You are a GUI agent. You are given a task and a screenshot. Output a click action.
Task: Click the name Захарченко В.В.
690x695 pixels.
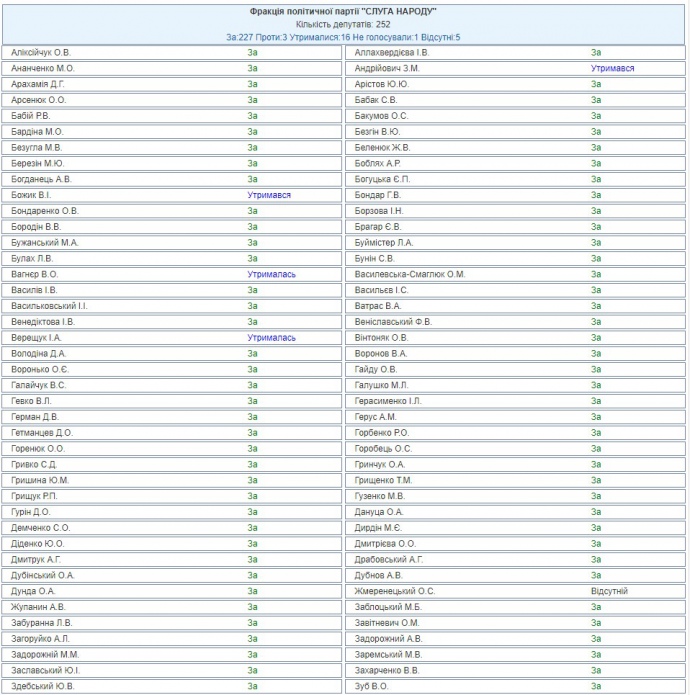pos(387,671)
